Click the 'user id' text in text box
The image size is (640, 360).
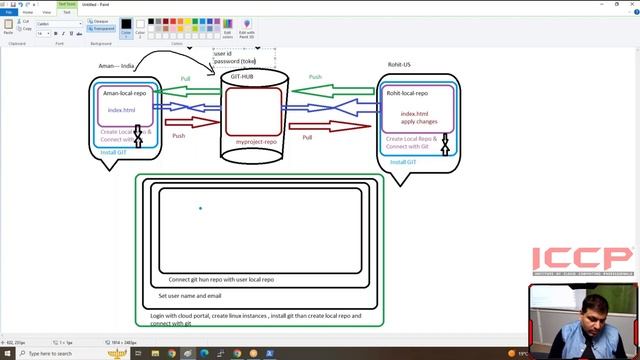click(x=223, y=53)
